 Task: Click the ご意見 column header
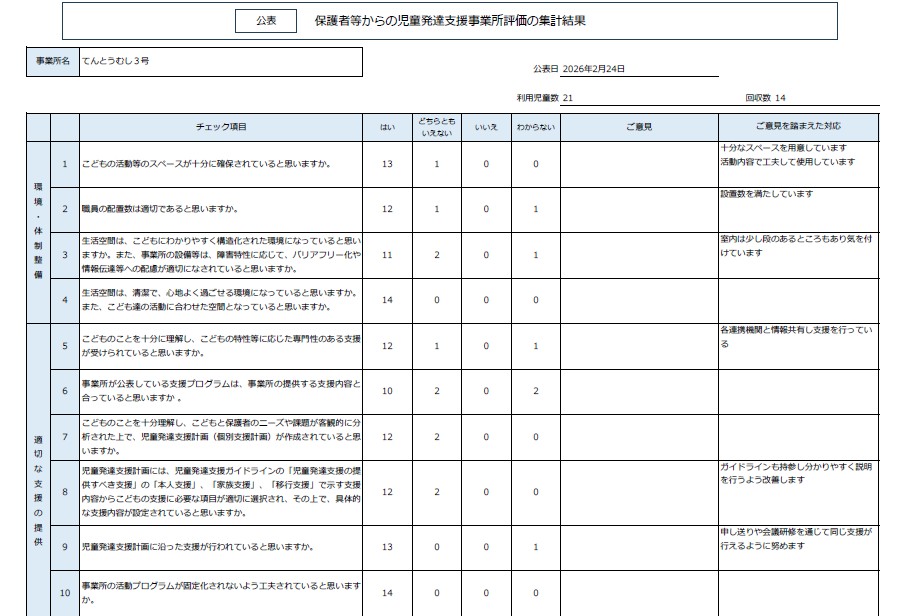click(x=638, y=127)
